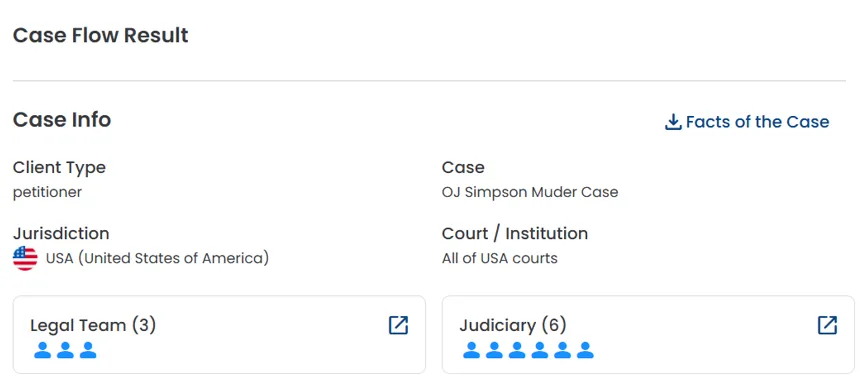Select fourth Judiciary member icon
866x381 pixels.
tap(540, 350)
